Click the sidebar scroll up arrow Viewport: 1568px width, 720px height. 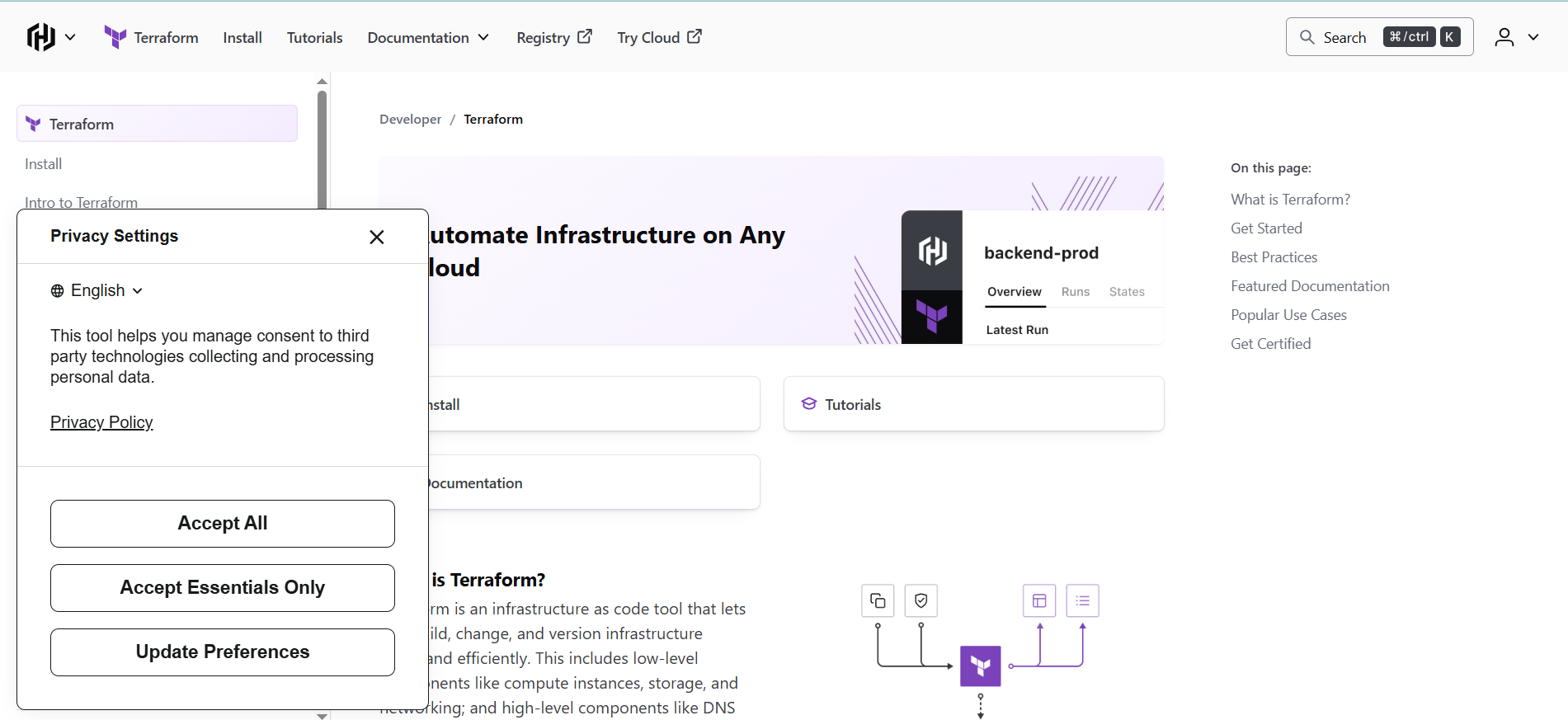tap(323, 81)
